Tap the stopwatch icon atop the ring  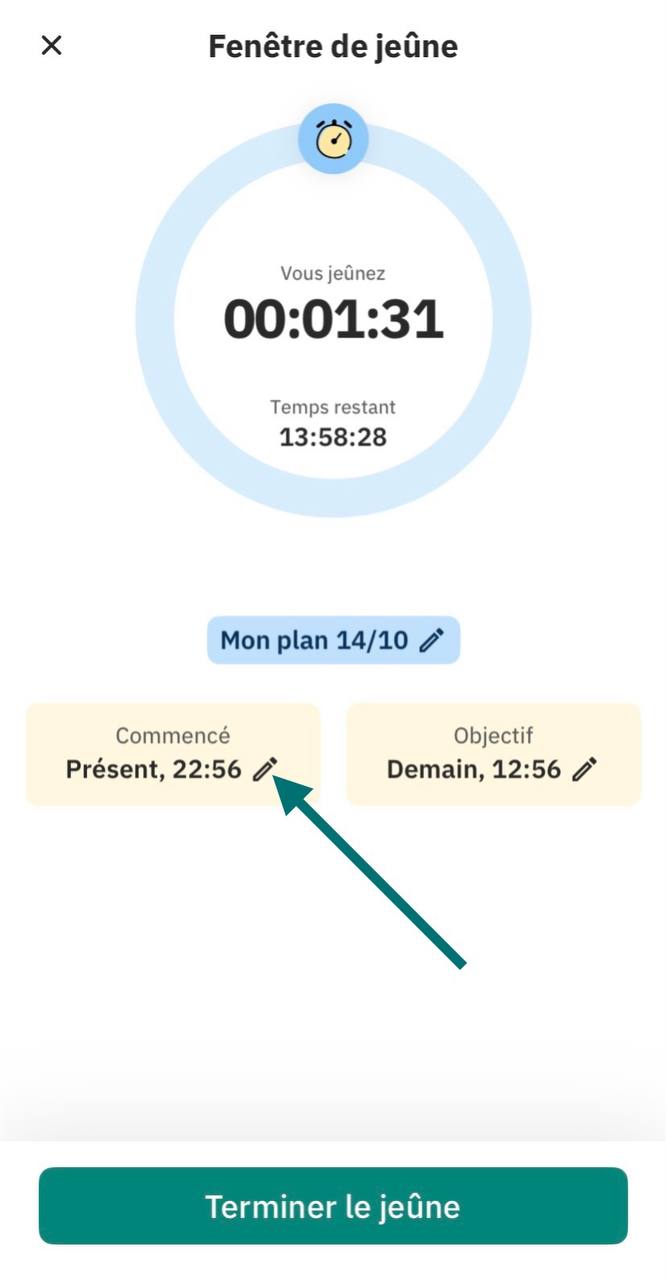tap(333, 139)
